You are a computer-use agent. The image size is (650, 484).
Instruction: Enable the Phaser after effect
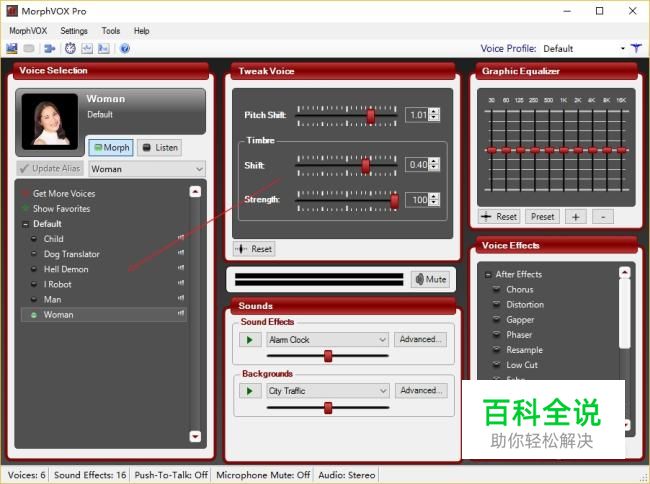496,334
